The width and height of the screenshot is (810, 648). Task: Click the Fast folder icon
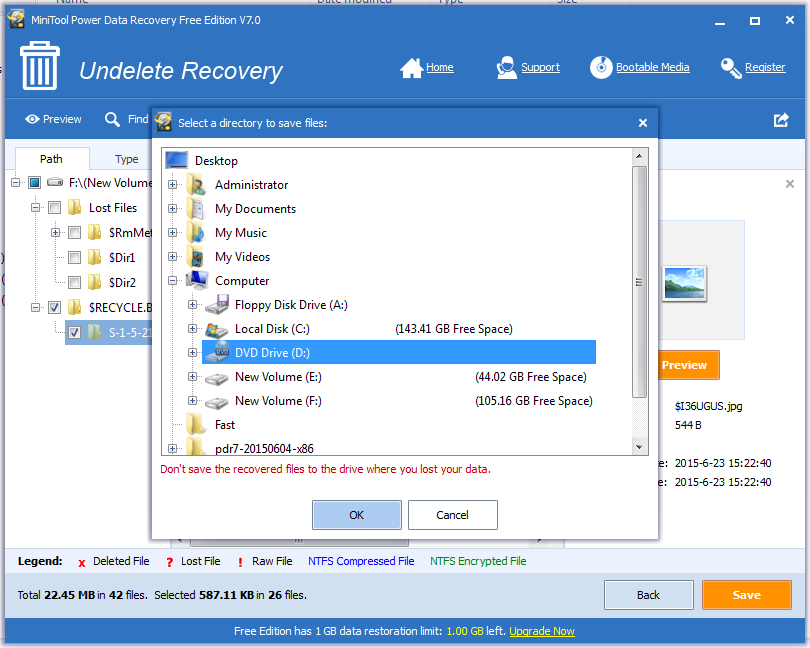197,424
